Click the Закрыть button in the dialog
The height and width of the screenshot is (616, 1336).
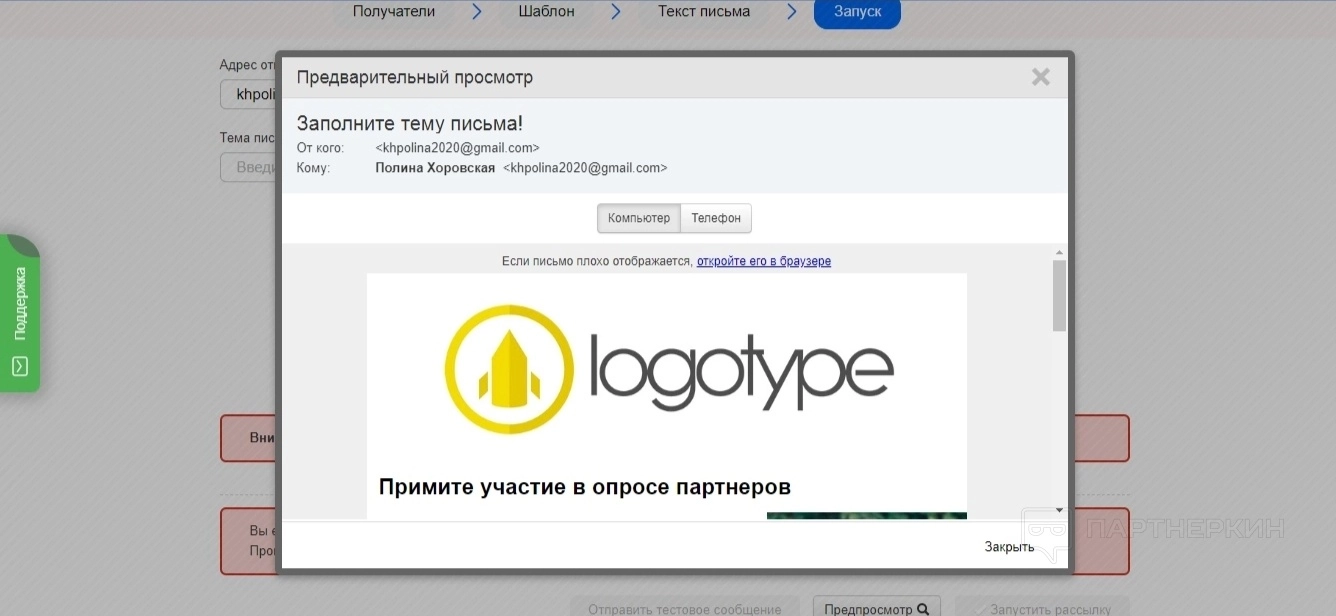pyautogui.click(x=1009, y=546)
